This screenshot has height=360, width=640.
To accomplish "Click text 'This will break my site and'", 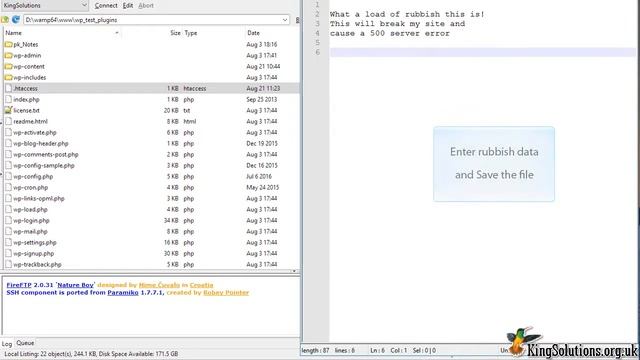I will (x=398, y=24).
